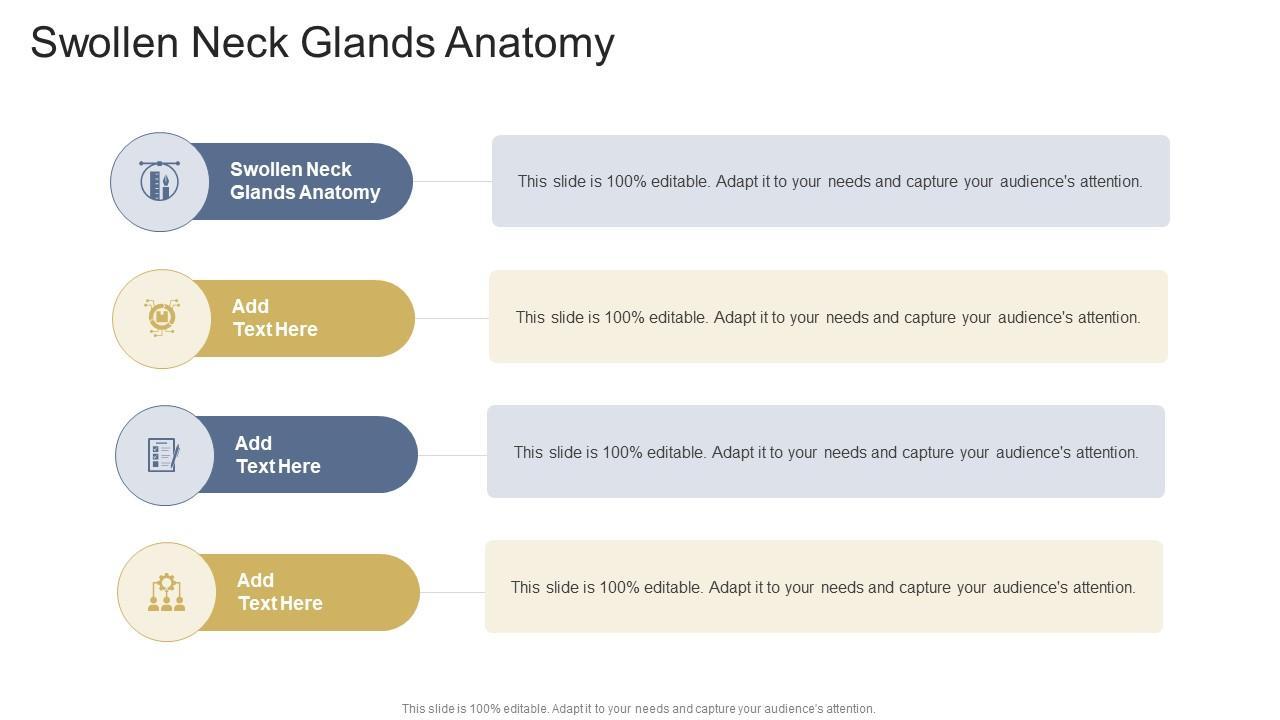Select the small footer text at the slide bottom
The height and width of the screenshot is (720, 1280).
point(638,709)
